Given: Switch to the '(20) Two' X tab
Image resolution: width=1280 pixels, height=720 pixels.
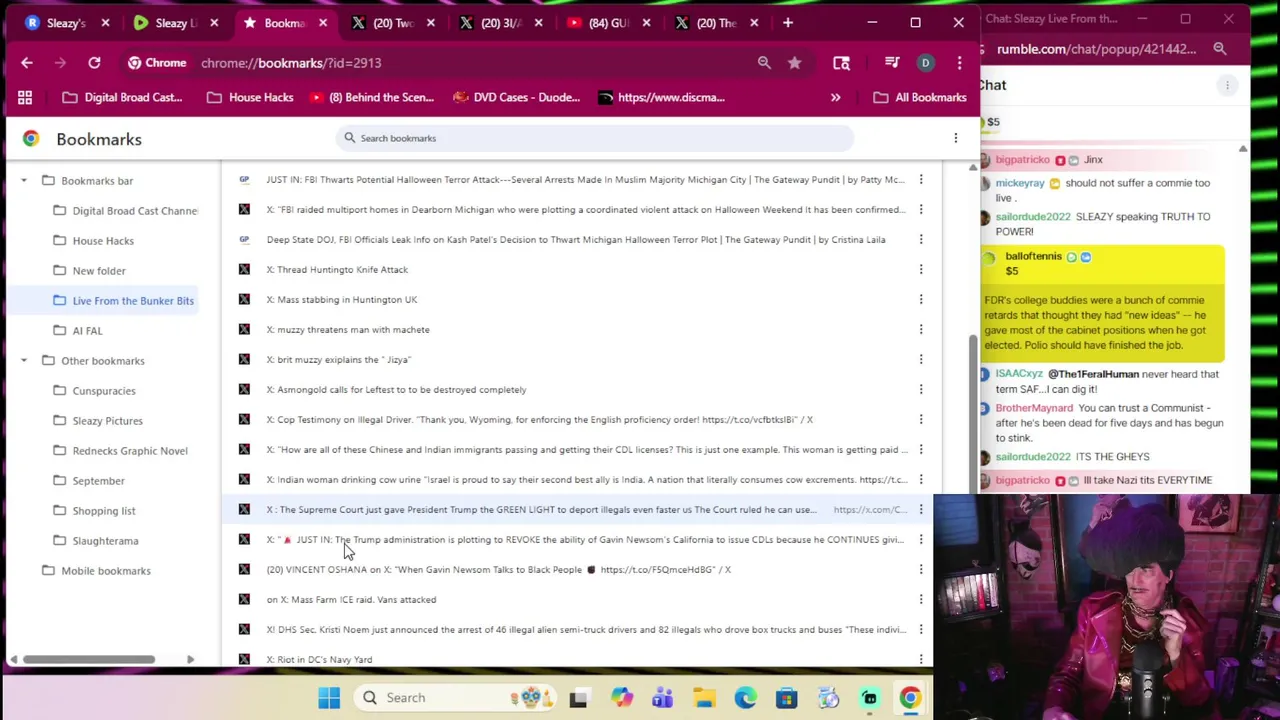Looking at the screenshot, I should 392,22.
